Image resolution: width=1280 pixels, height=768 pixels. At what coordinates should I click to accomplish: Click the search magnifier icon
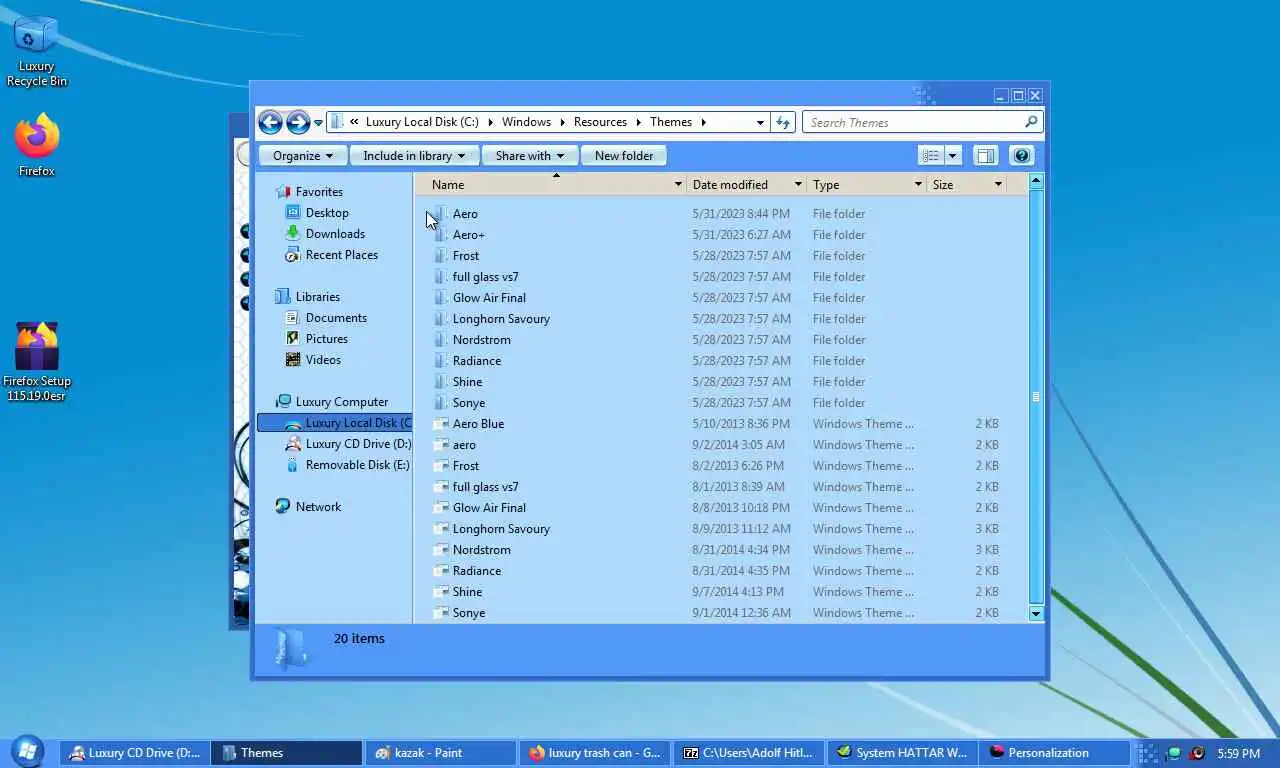click(1031, 122)
